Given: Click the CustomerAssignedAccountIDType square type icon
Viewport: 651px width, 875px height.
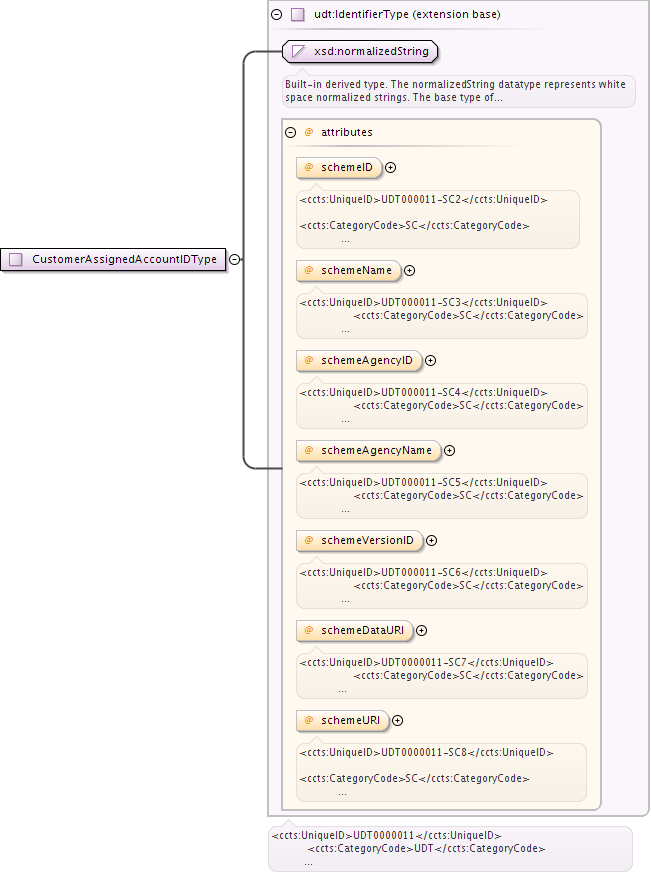Looking at the screenshot, I should tap(16, 259).
